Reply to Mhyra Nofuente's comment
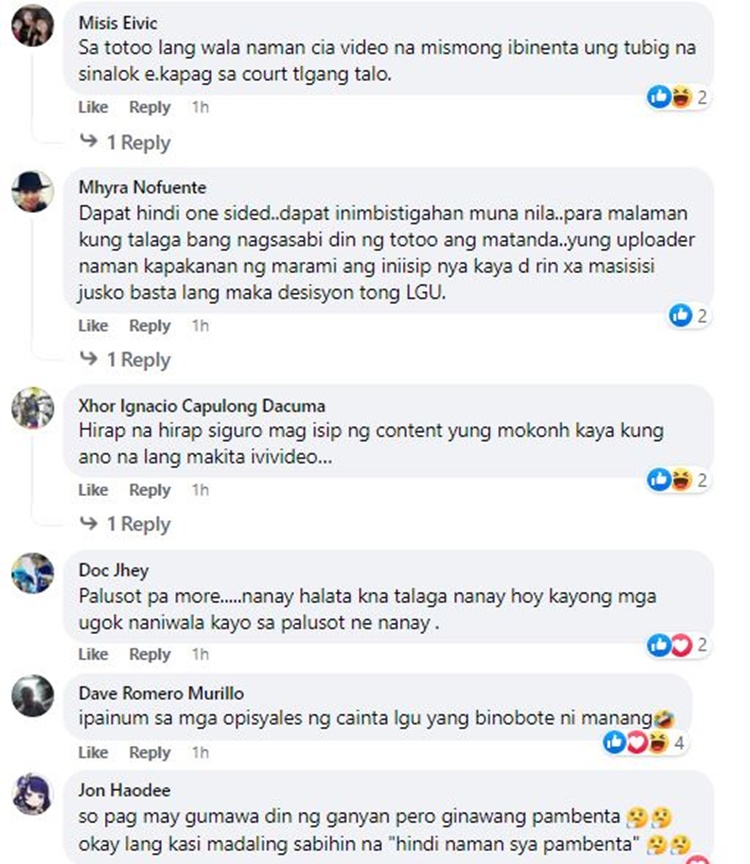 click(x=150, y=326)
